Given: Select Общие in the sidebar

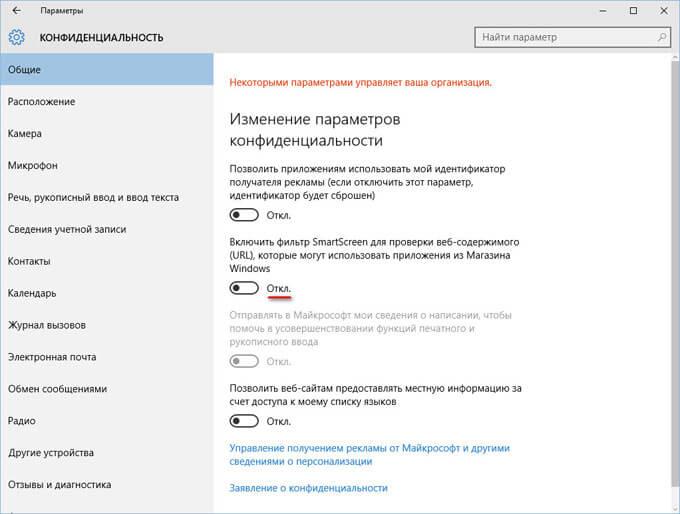Looking at the screenshot, I should click(107, 69).
